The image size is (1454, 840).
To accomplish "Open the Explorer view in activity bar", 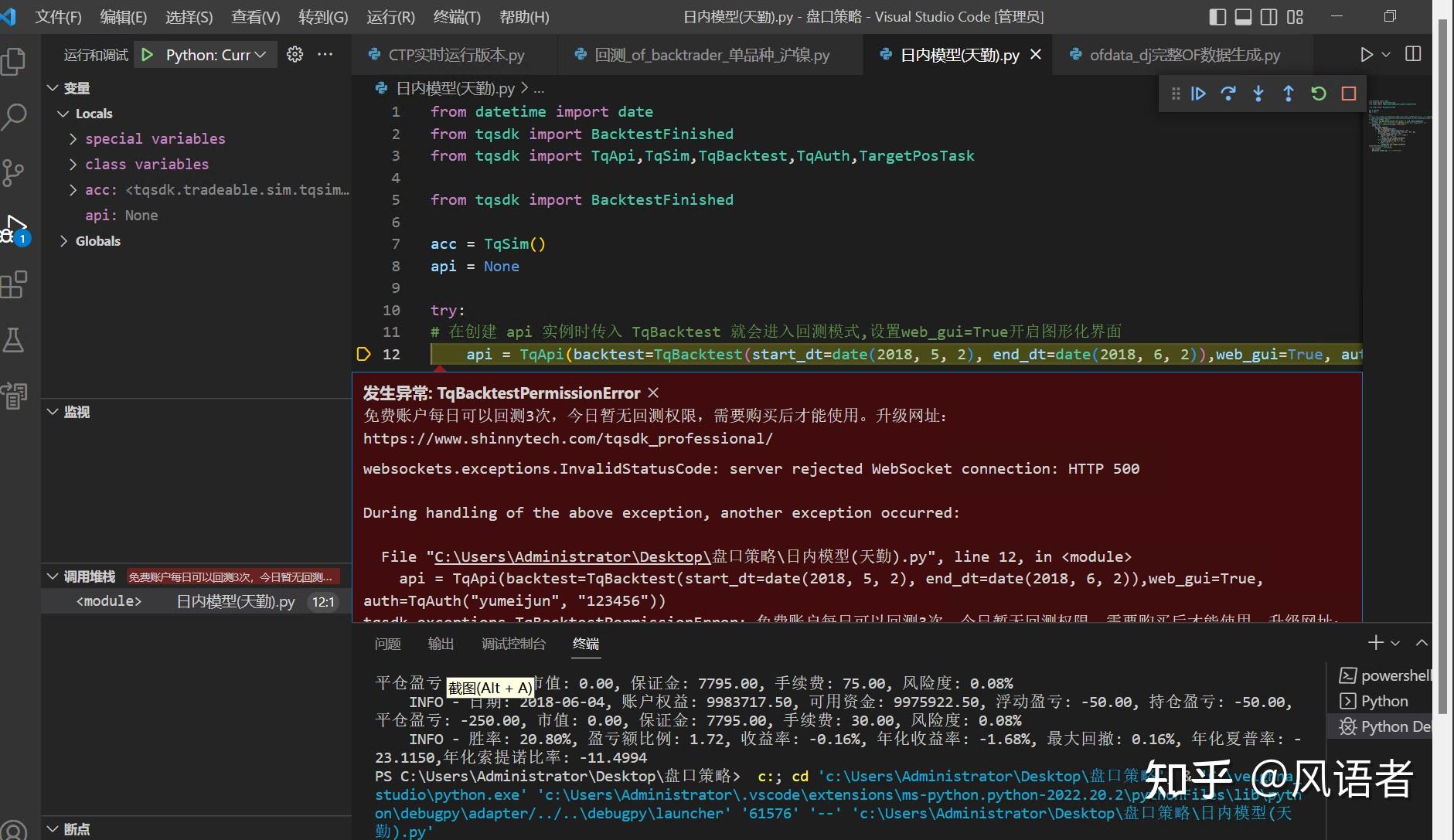I will 14,62.
